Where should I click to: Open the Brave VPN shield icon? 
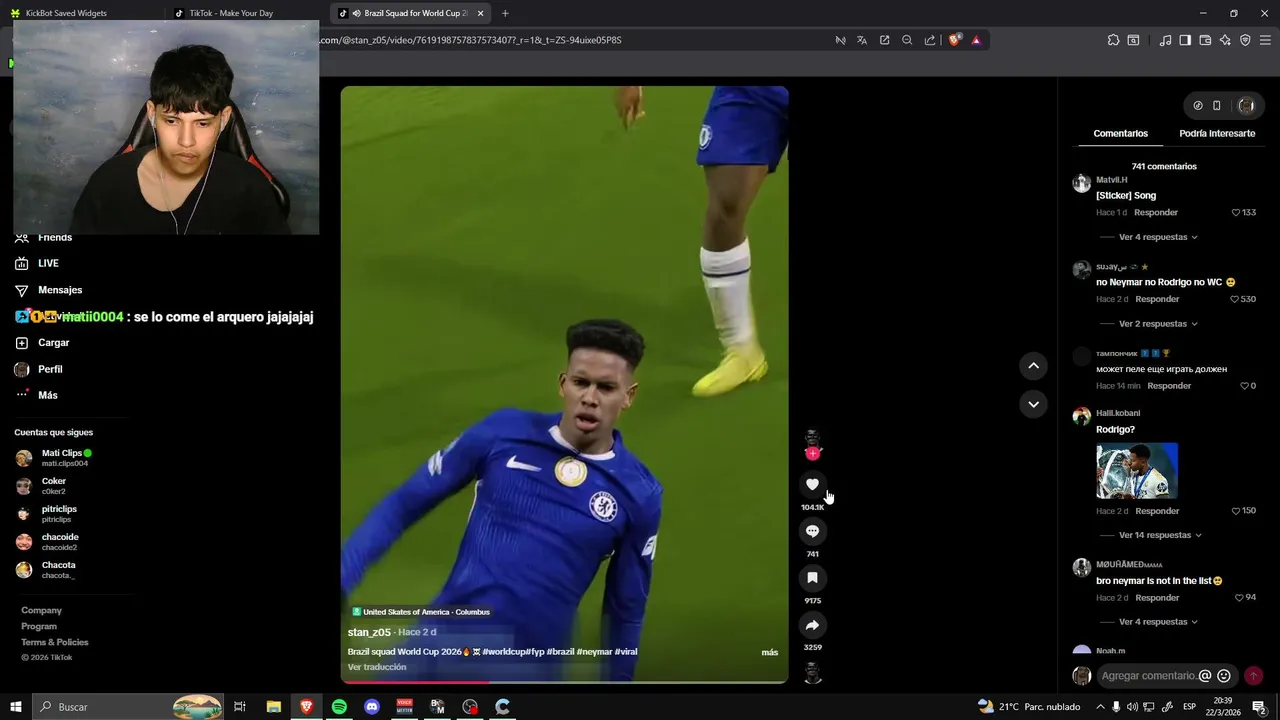click(1245, 40)
